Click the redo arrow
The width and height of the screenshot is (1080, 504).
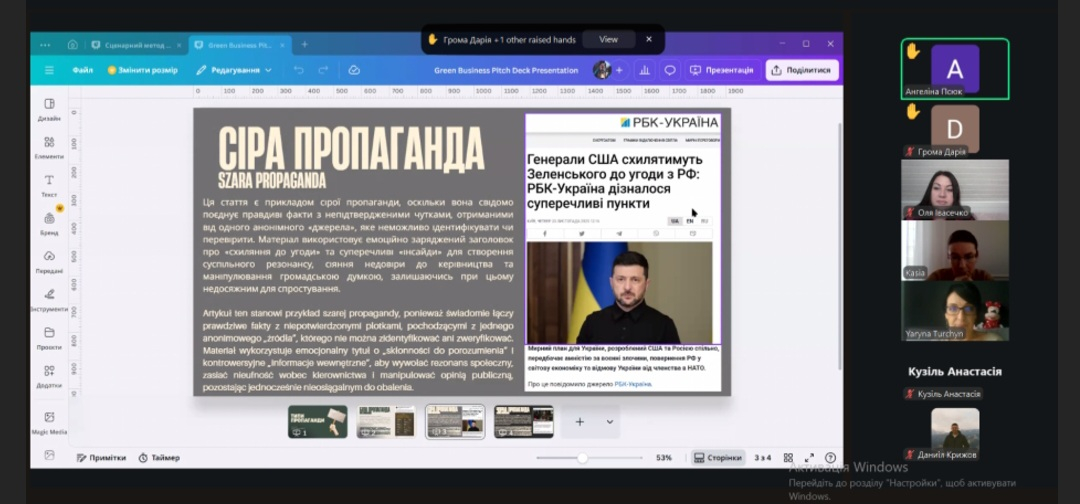[x=323, y=70]
